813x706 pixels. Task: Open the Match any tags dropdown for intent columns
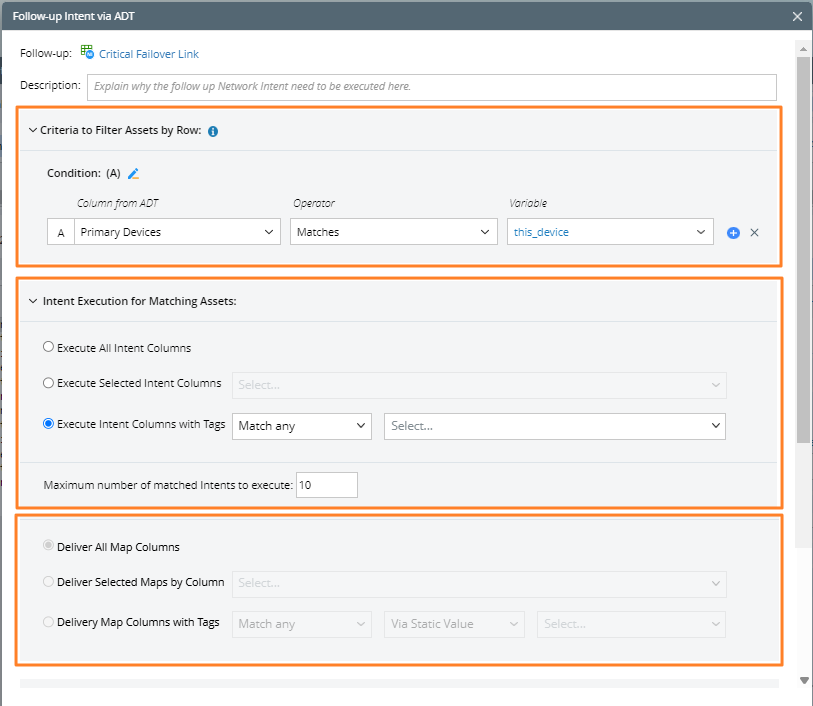coord(301,426)
